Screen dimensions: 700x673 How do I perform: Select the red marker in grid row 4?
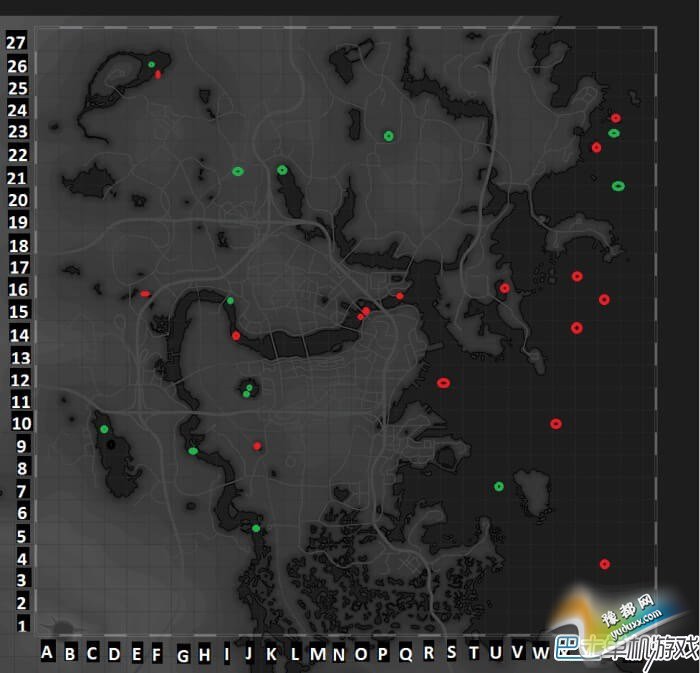(x=604, y=564)
